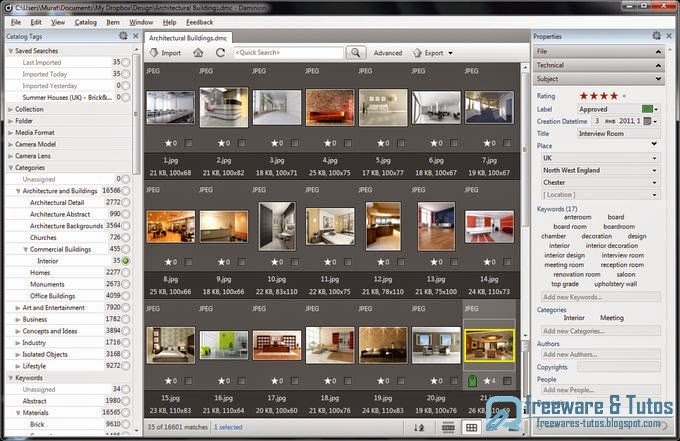Screen dimensions: 680x441
Task: Toggle the Churches tag filter circle
Action: pos(126,237)
